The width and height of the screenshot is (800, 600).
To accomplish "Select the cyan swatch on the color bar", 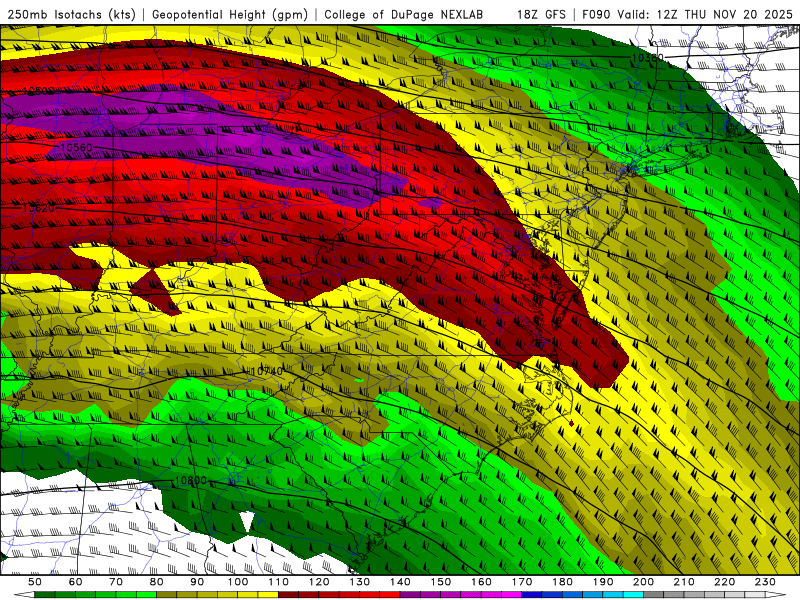I will [633, 595].
